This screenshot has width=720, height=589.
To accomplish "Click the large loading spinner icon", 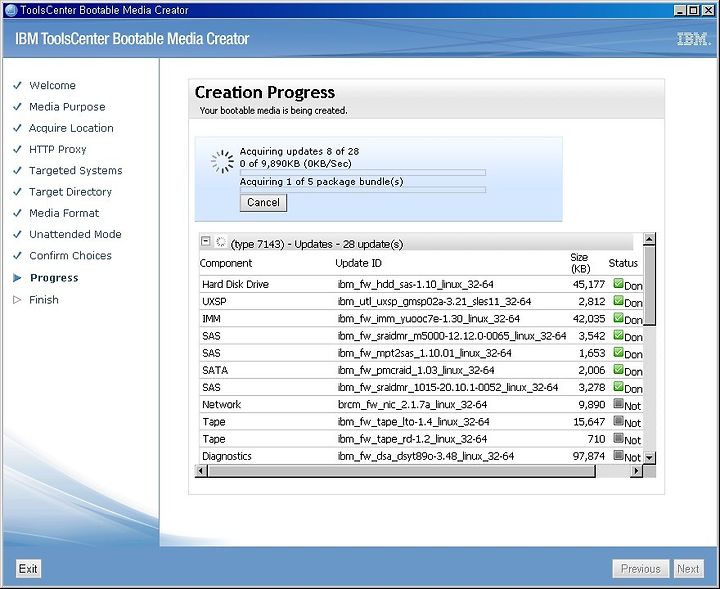I will pos(222,162).
